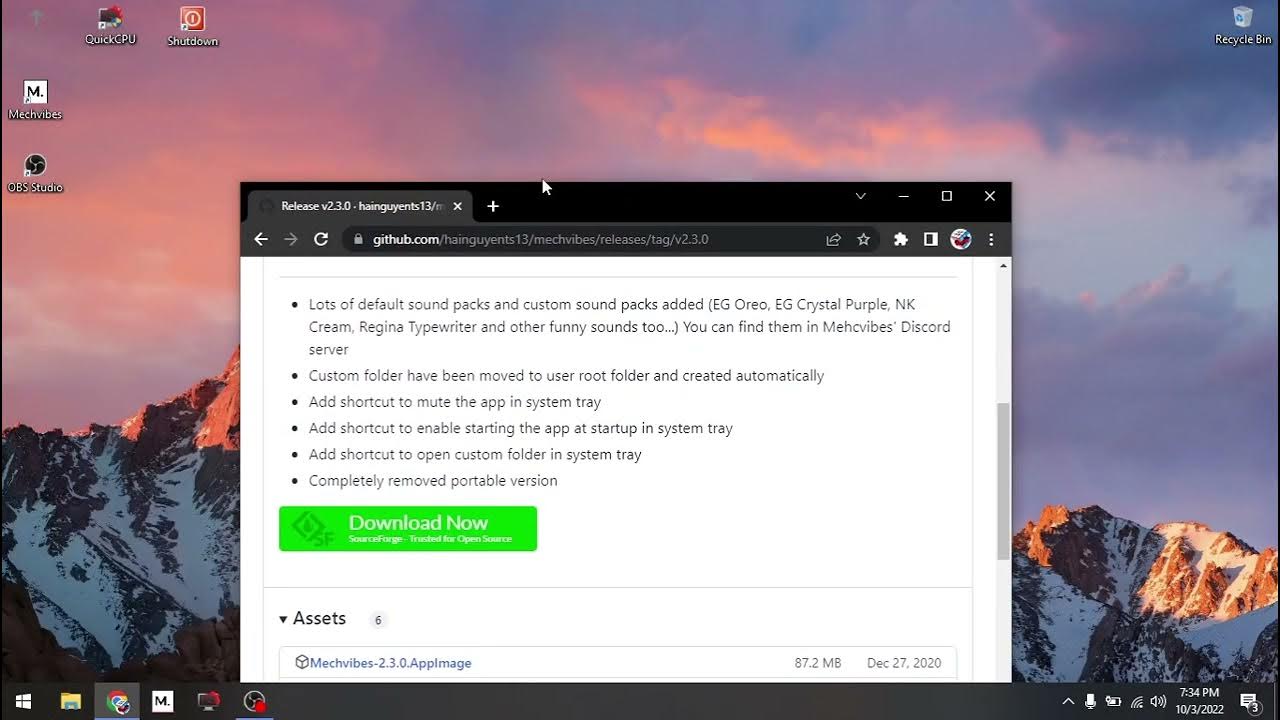Screen dimensions: 1280x720
Task: Open Chrome profile avatar
Action: click(x=961, y=239)
